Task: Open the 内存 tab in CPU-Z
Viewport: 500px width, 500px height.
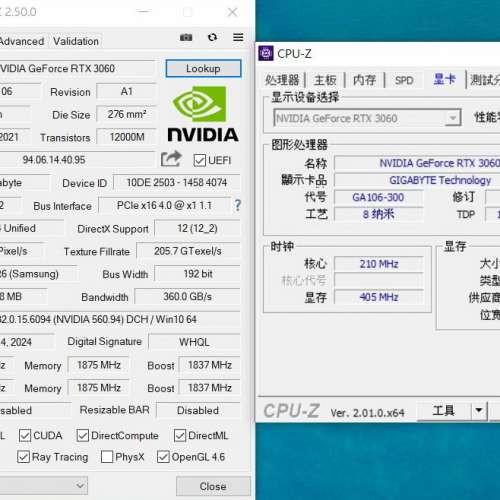Action: (364, 80)
